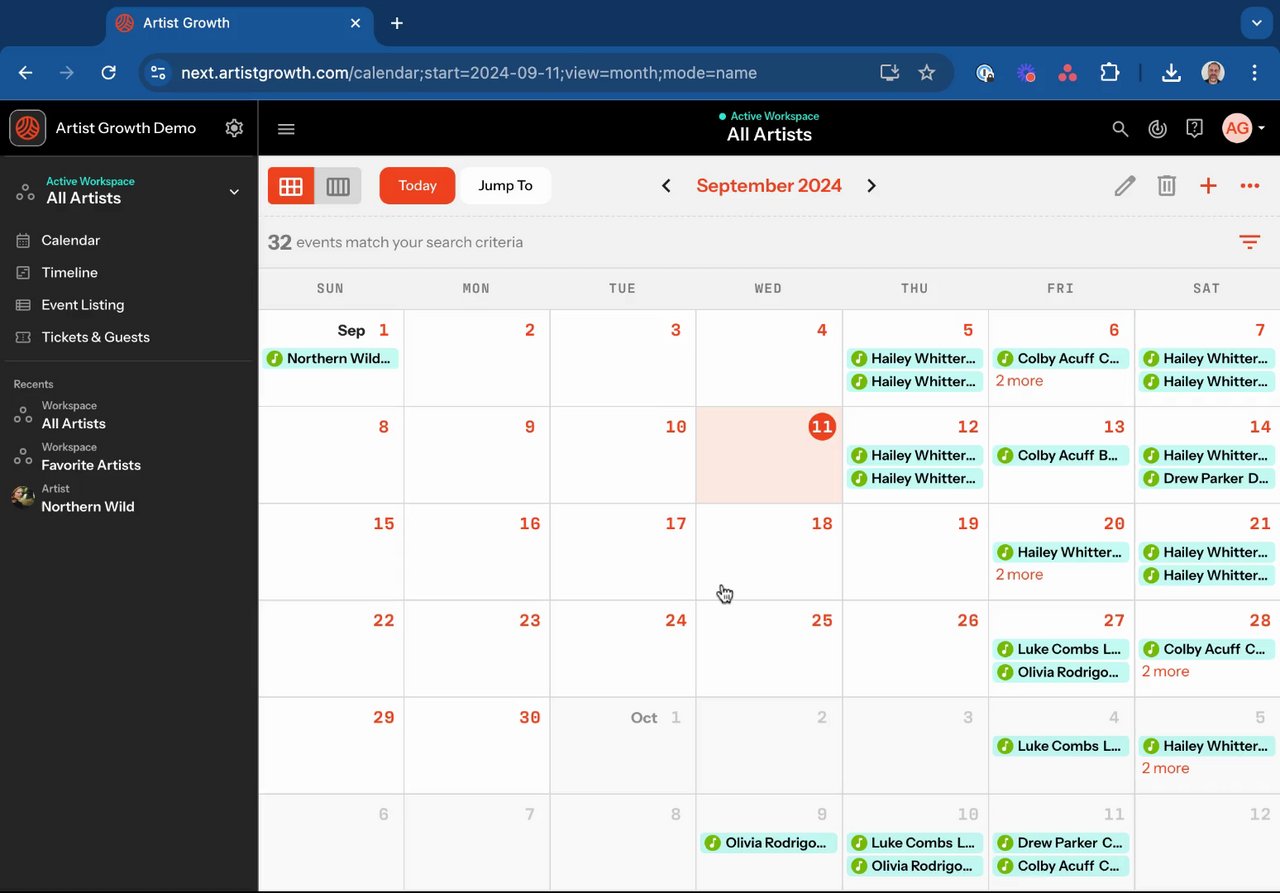Open the Colby Acuff event on Sep 6

[x=1061, y=359]
